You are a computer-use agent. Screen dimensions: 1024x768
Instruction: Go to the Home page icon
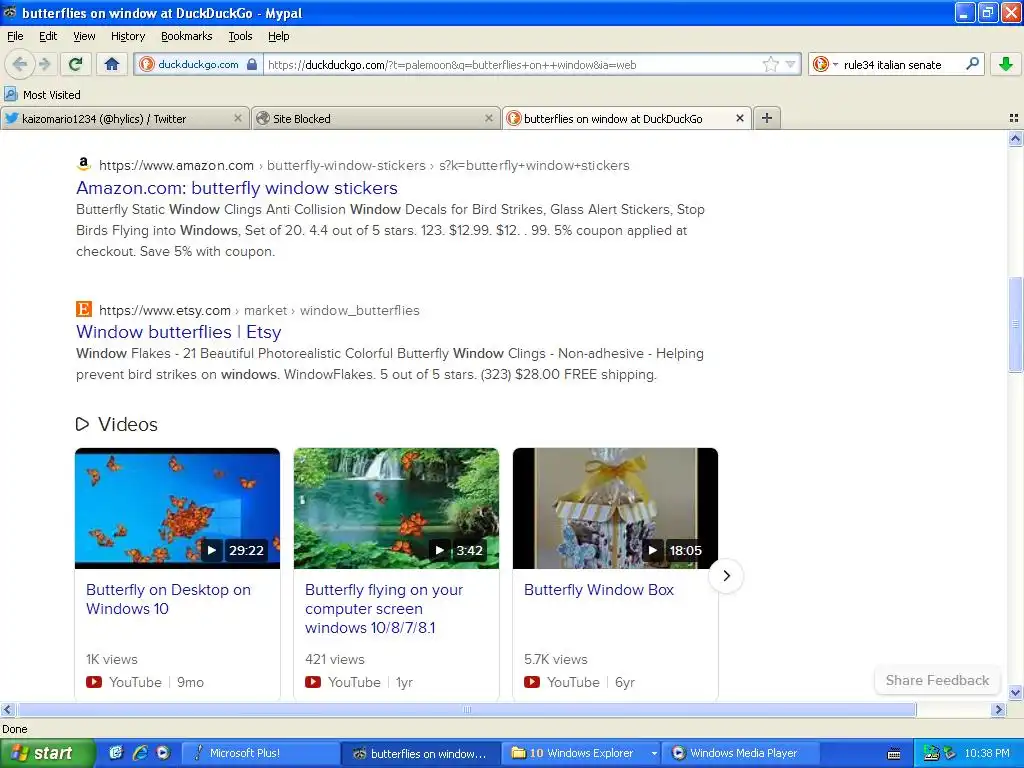pyautogui.click(x=112, y=64)
